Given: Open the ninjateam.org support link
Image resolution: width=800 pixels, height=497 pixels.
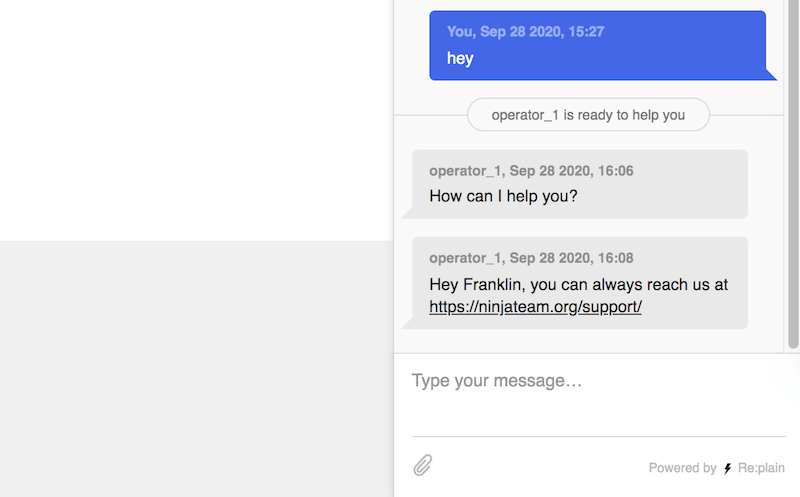Looking at the screenshot, I should [535, 307].
